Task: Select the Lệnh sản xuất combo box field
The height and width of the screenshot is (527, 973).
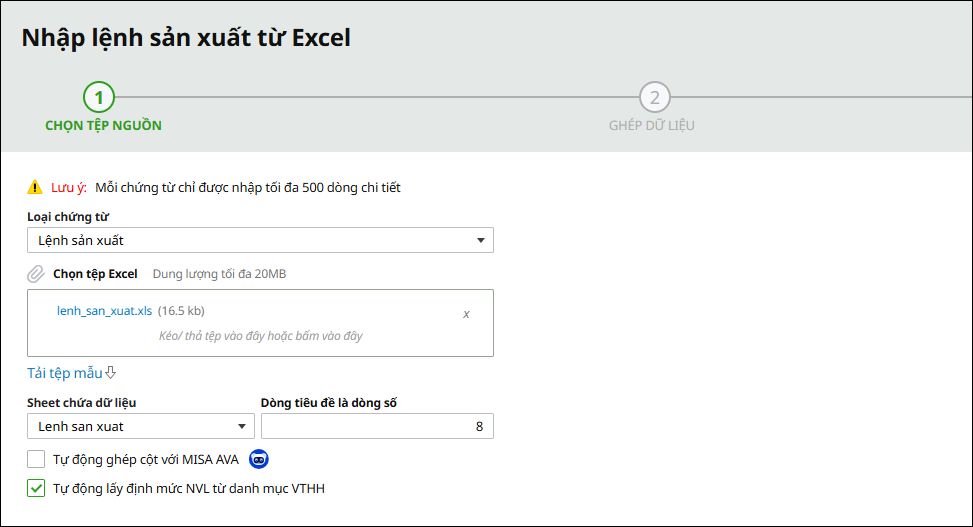Action: click(x=250, y=240)
